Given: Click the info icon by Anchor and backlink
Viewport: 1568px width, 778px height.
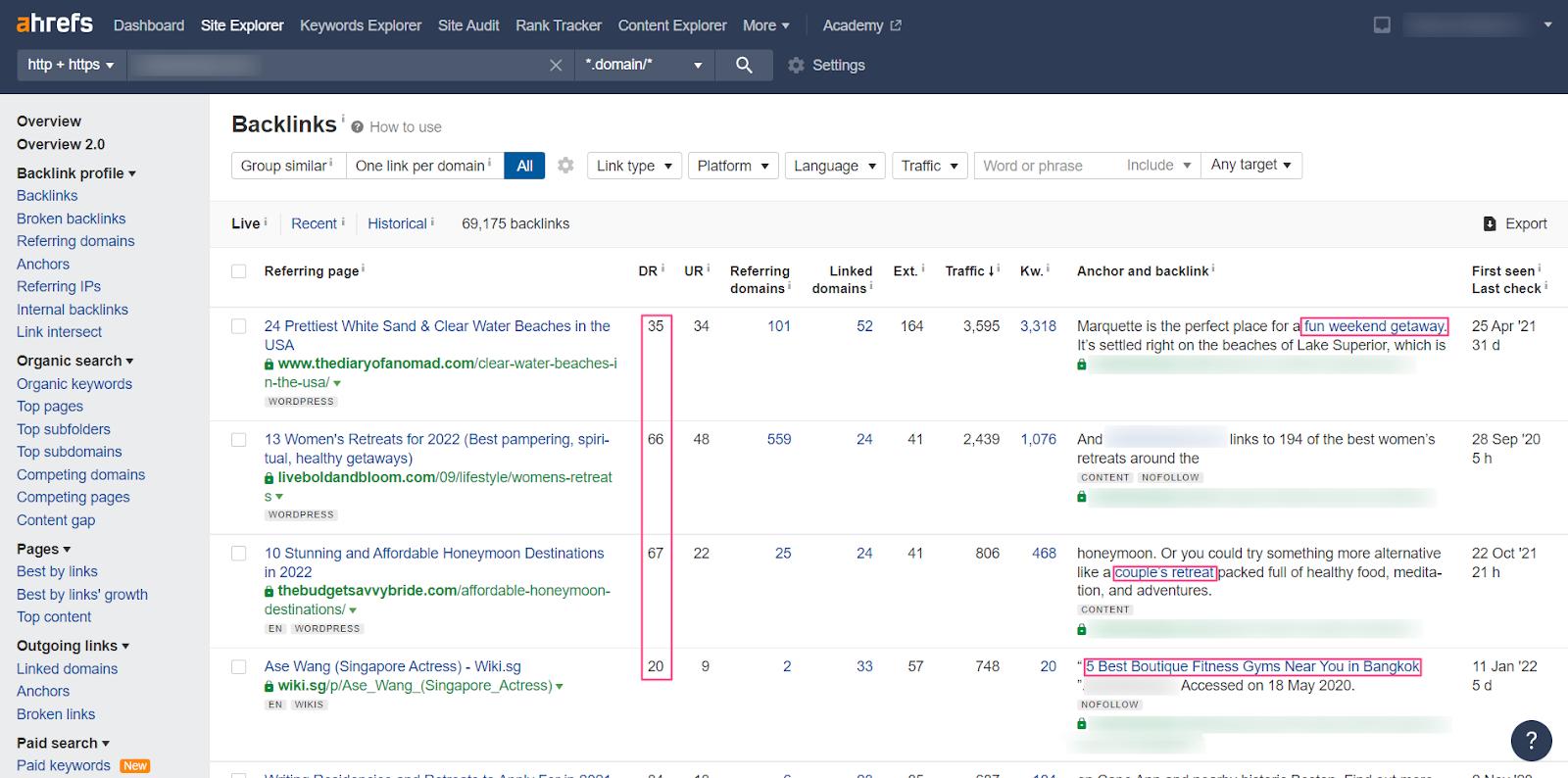Looking at the screenshot, I should [x=1213, y=267].
